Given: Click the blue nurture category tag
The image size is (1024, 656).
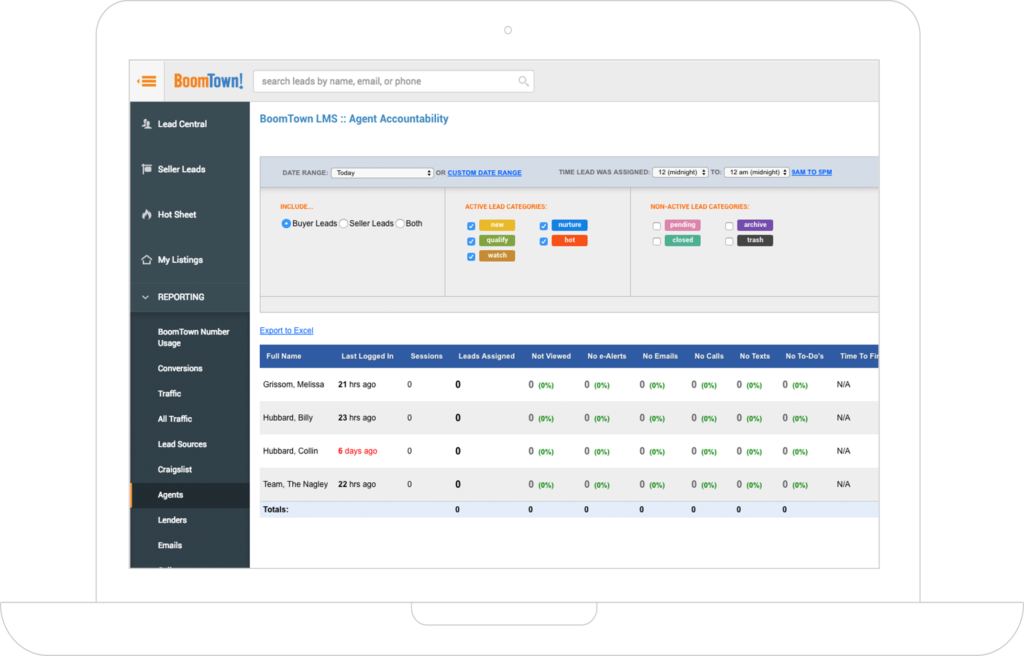Looking at the screenshot, I should click(569, 225).
